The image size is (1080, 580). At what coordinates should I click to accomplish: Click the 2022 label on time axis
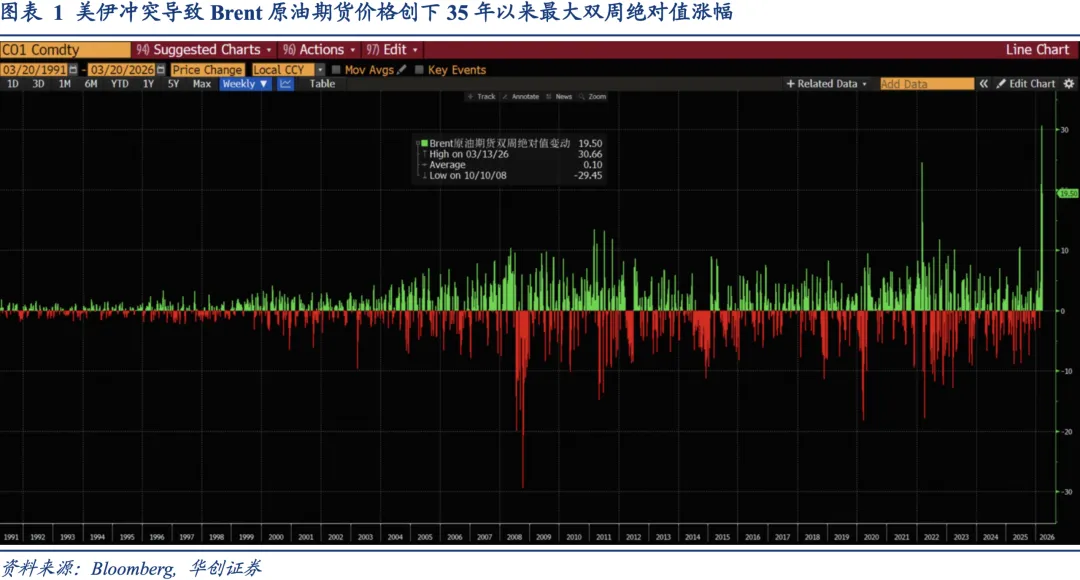(931, 537)
